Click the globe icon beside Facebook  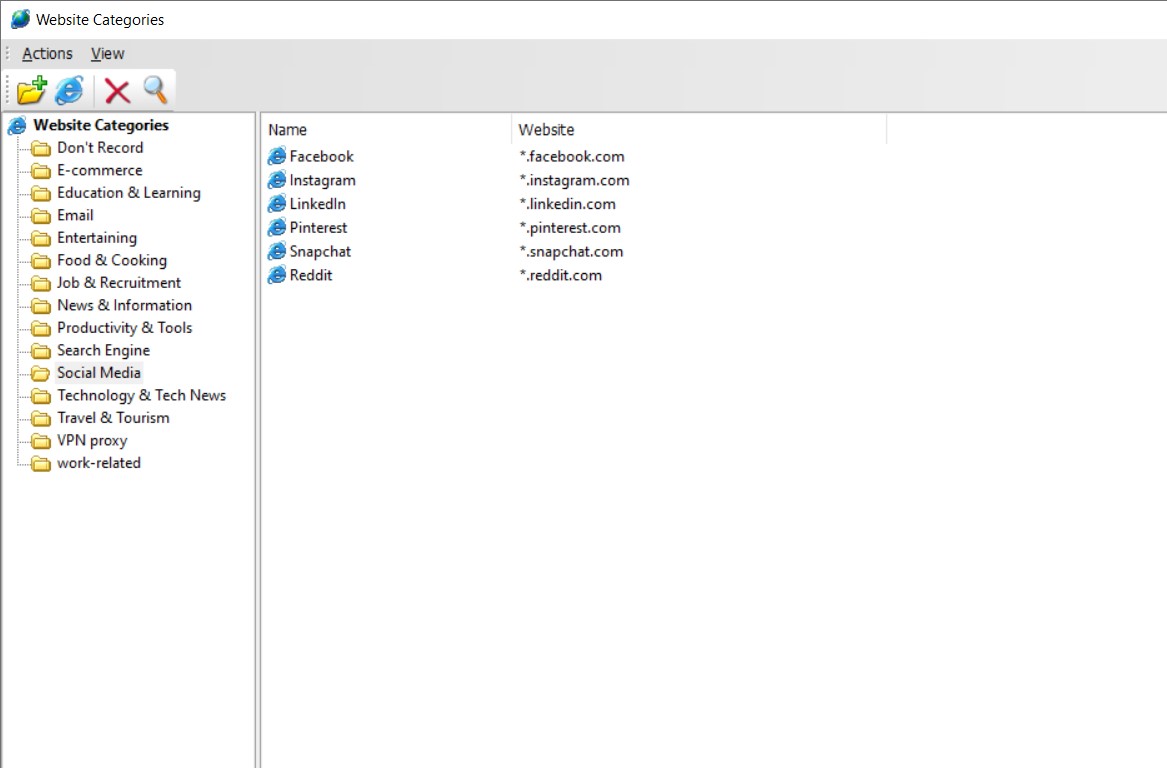tap(277, 156)
